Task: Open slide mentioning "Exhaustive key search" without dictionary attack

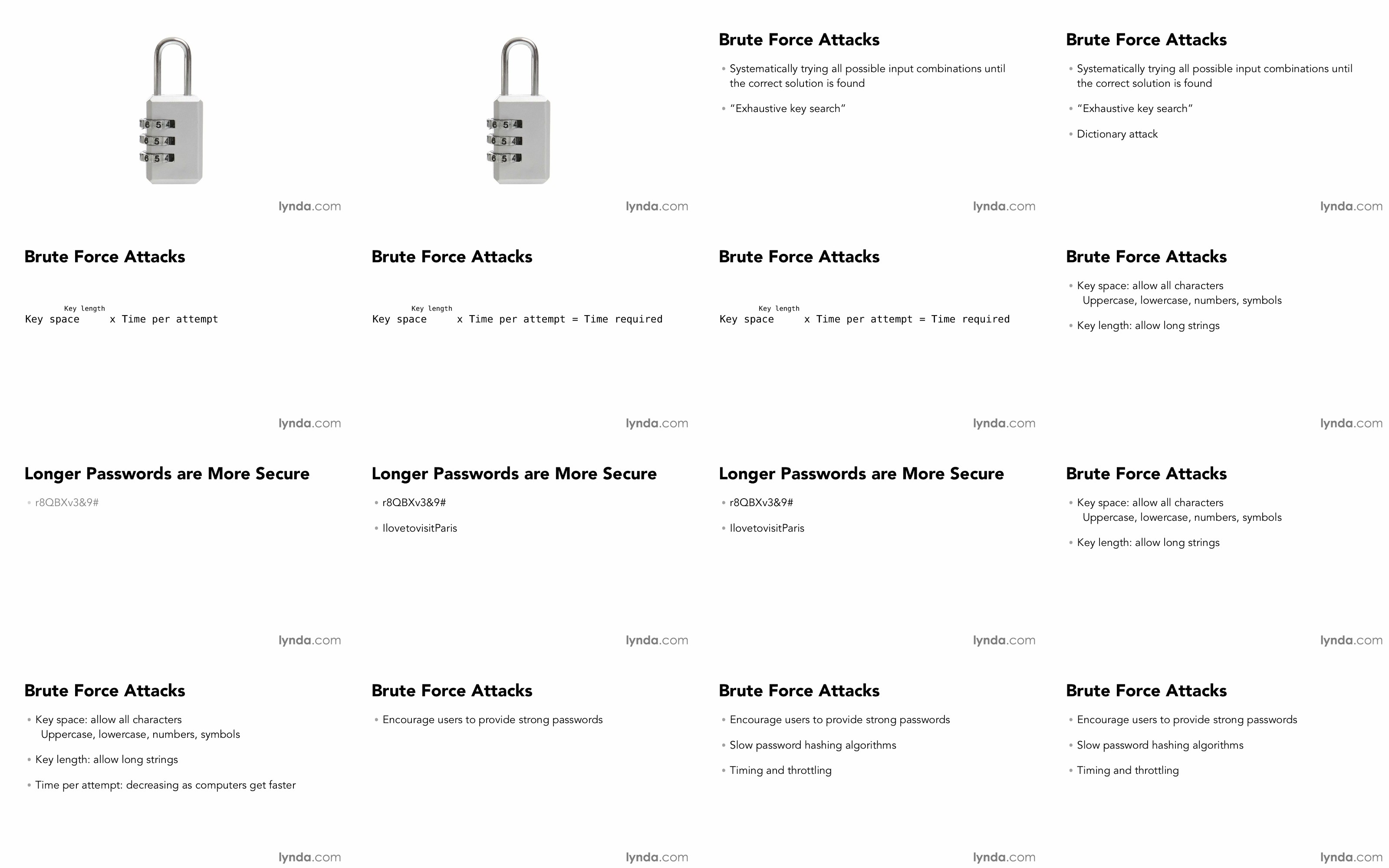Action: [x=868, y=108]
